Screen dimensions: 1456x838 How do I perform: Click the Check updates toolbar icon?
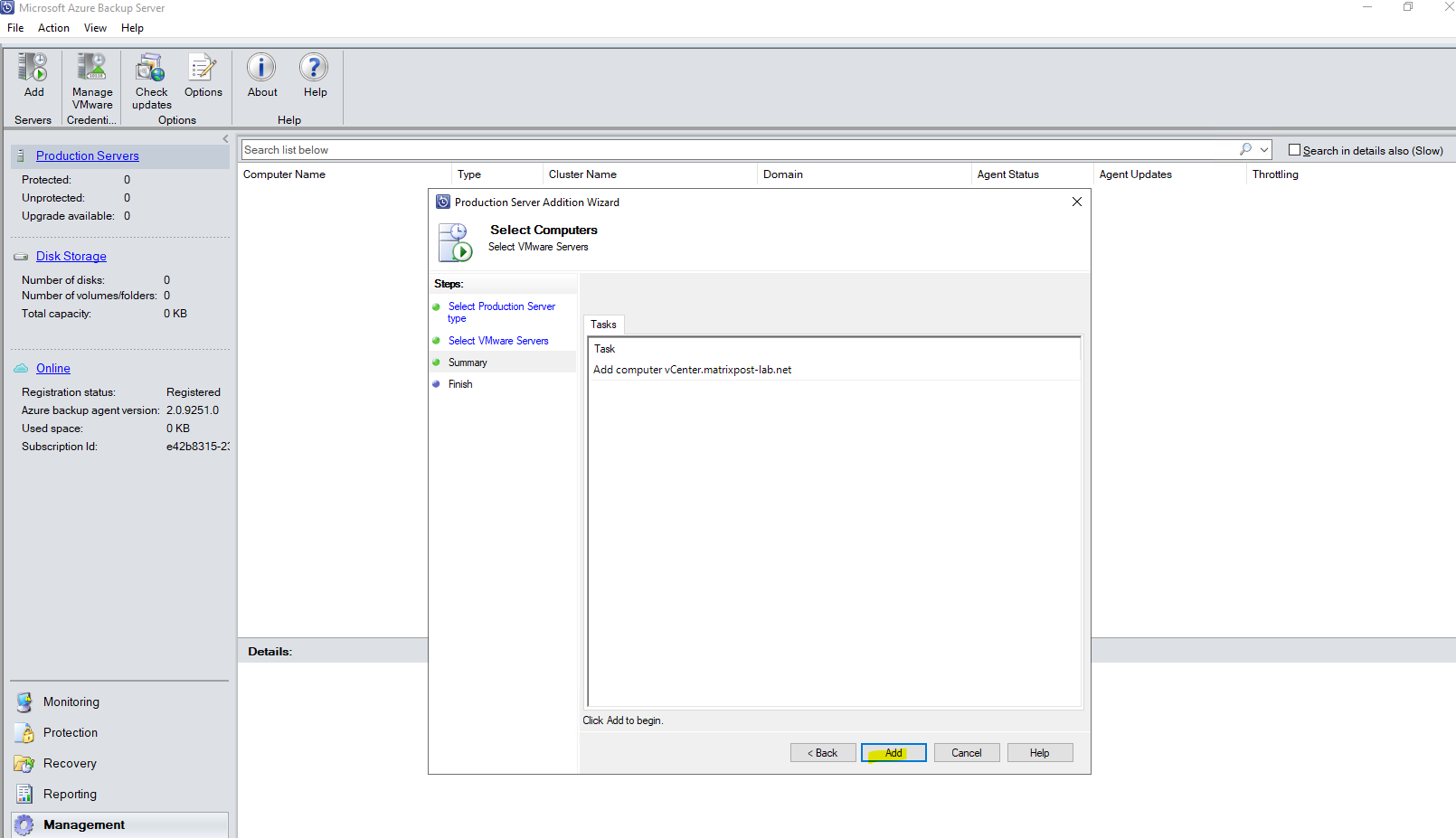[151, 67]
